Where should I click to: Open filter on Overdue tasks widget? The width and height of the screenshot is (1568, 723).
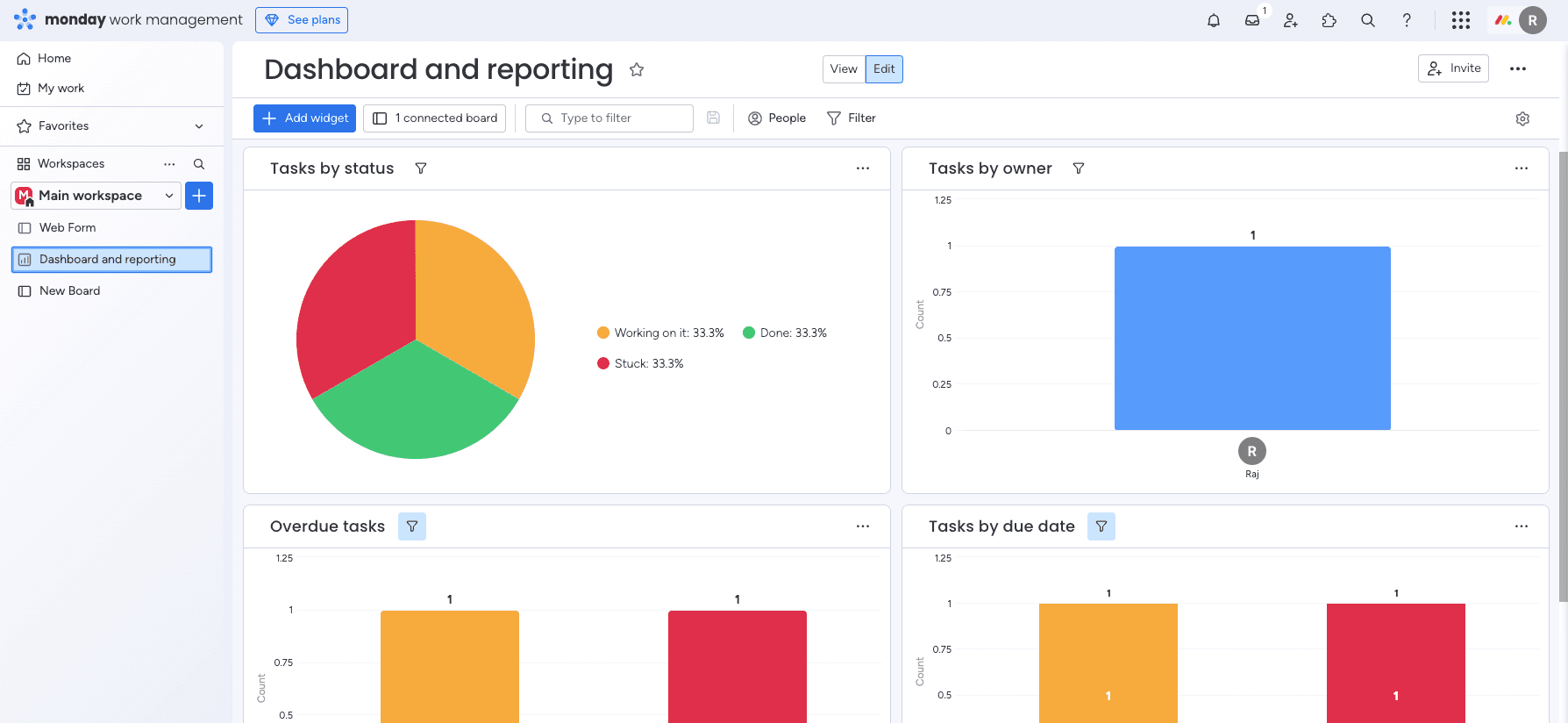tap(412, 526)
